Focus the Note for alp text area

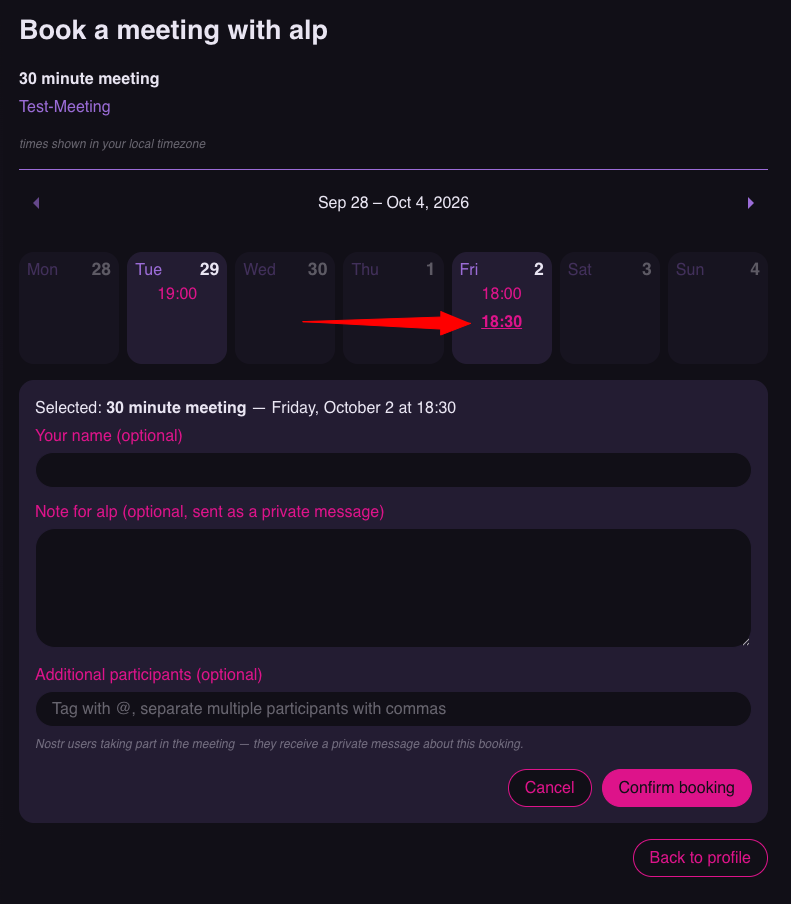pyautogui.click(x=393, y=588)
